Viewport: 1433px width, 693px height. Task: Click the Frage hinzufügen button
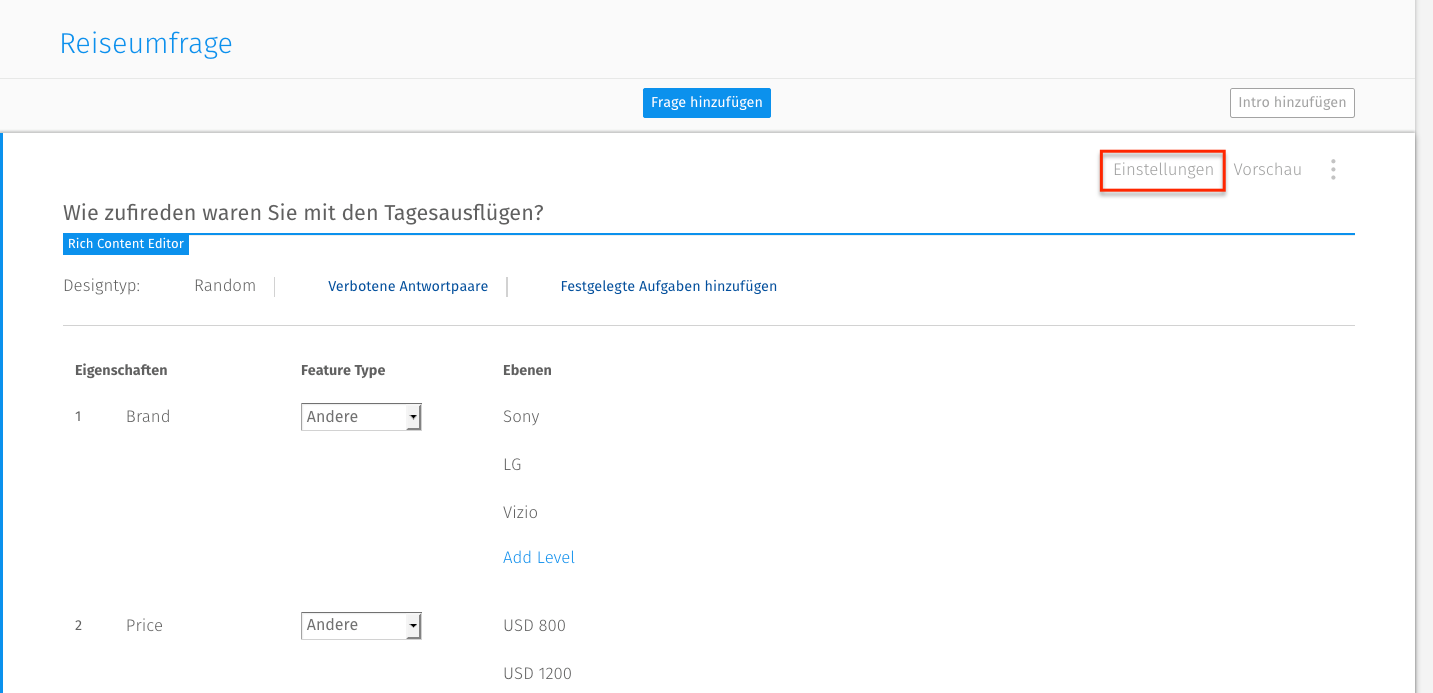(x=706, y=102)
